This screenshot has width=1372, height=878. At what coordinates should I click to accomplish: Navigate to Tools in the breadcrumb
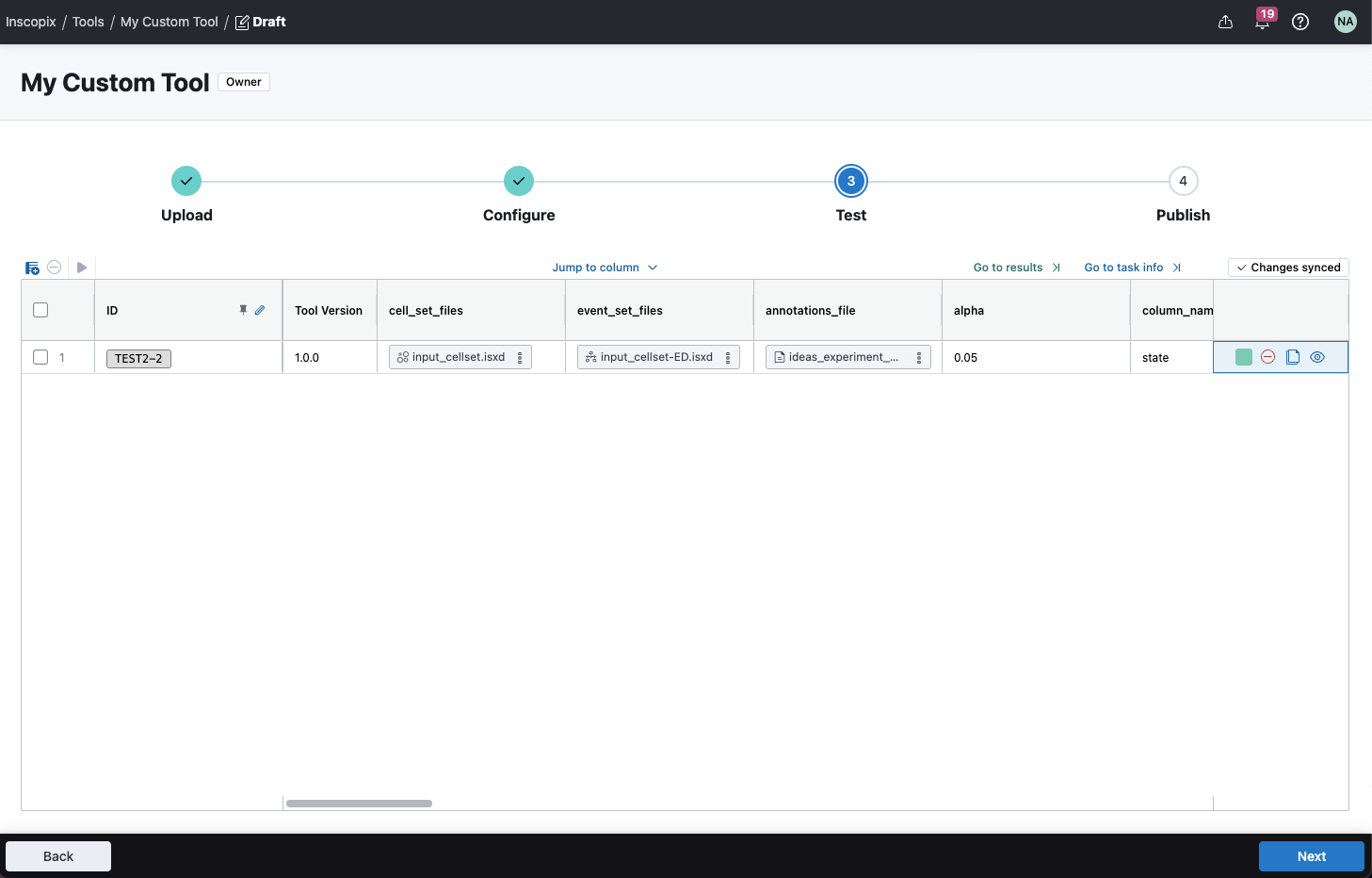point(89,22)
